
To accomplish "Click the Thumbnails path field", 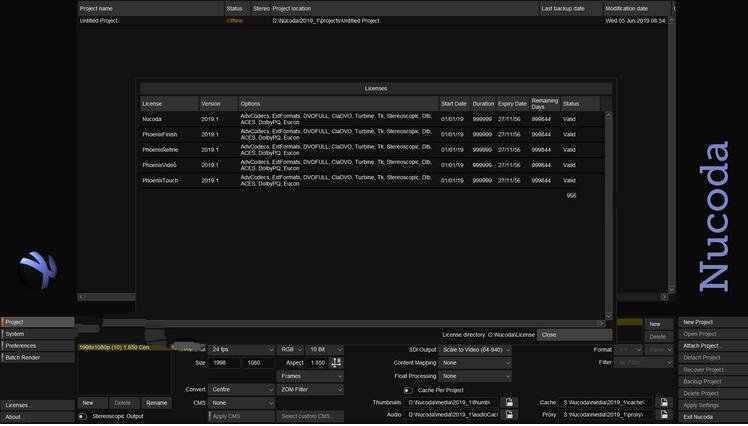I will pyautogui.click(x=452, y=403).
